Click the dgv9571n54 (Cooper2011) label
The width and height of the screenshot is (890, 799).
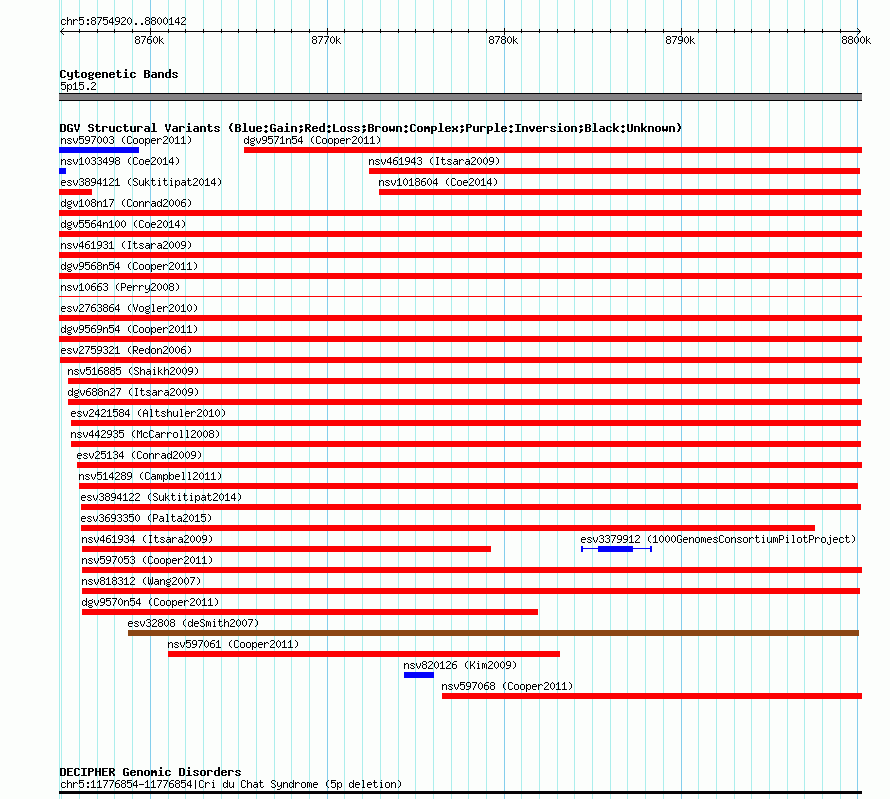[x=312, y=140]
